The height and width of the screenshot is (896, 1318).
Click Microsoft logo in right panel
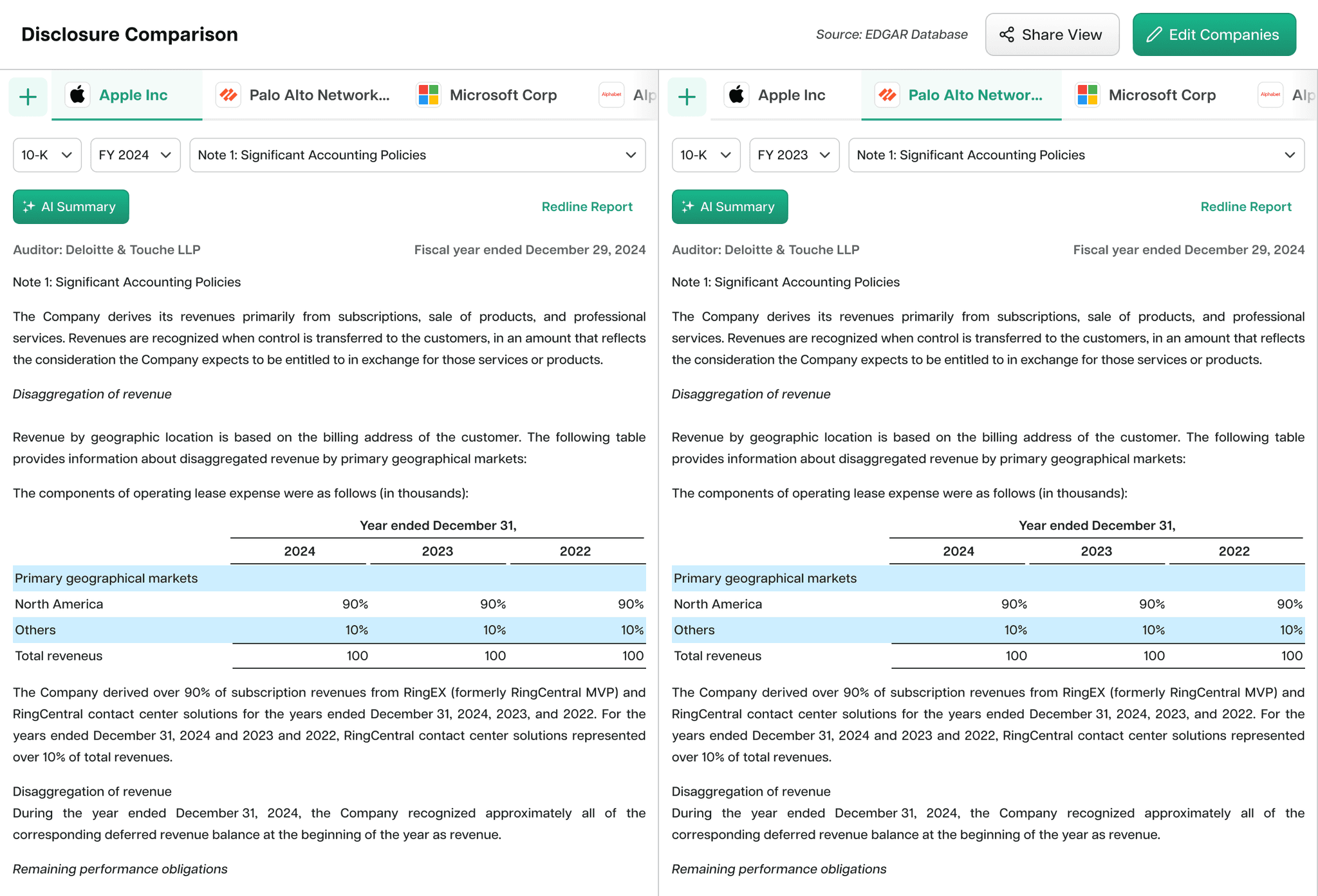point(1088,95)
